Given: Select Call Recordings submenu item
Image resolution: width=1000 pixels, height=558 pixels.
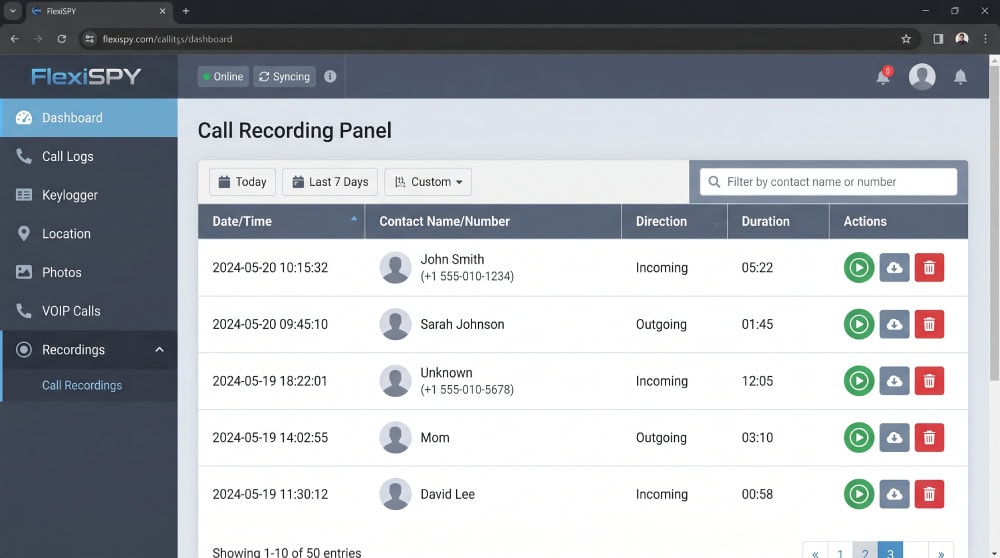Looking at the screenshot, I should pos(82,385).
